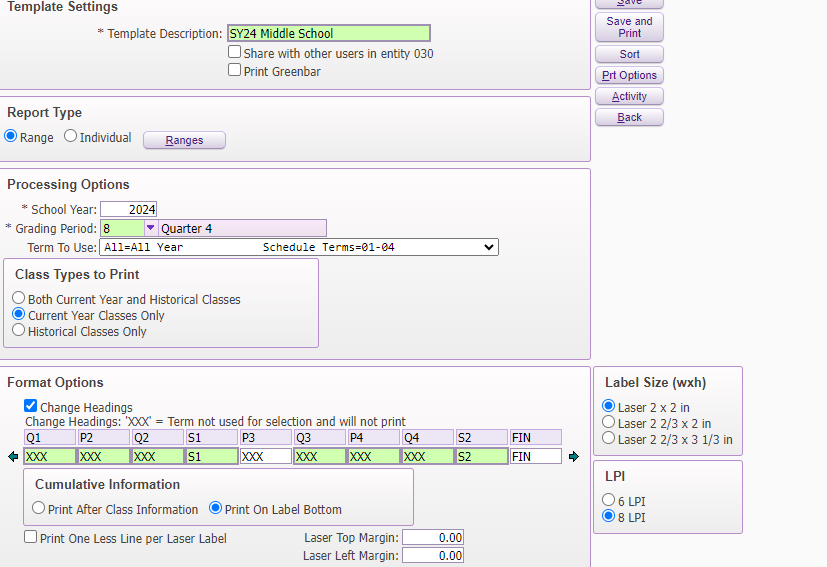This screenshot has height=567, width=827.
Task: Select the Individual report type
Action: pos(71,137)
